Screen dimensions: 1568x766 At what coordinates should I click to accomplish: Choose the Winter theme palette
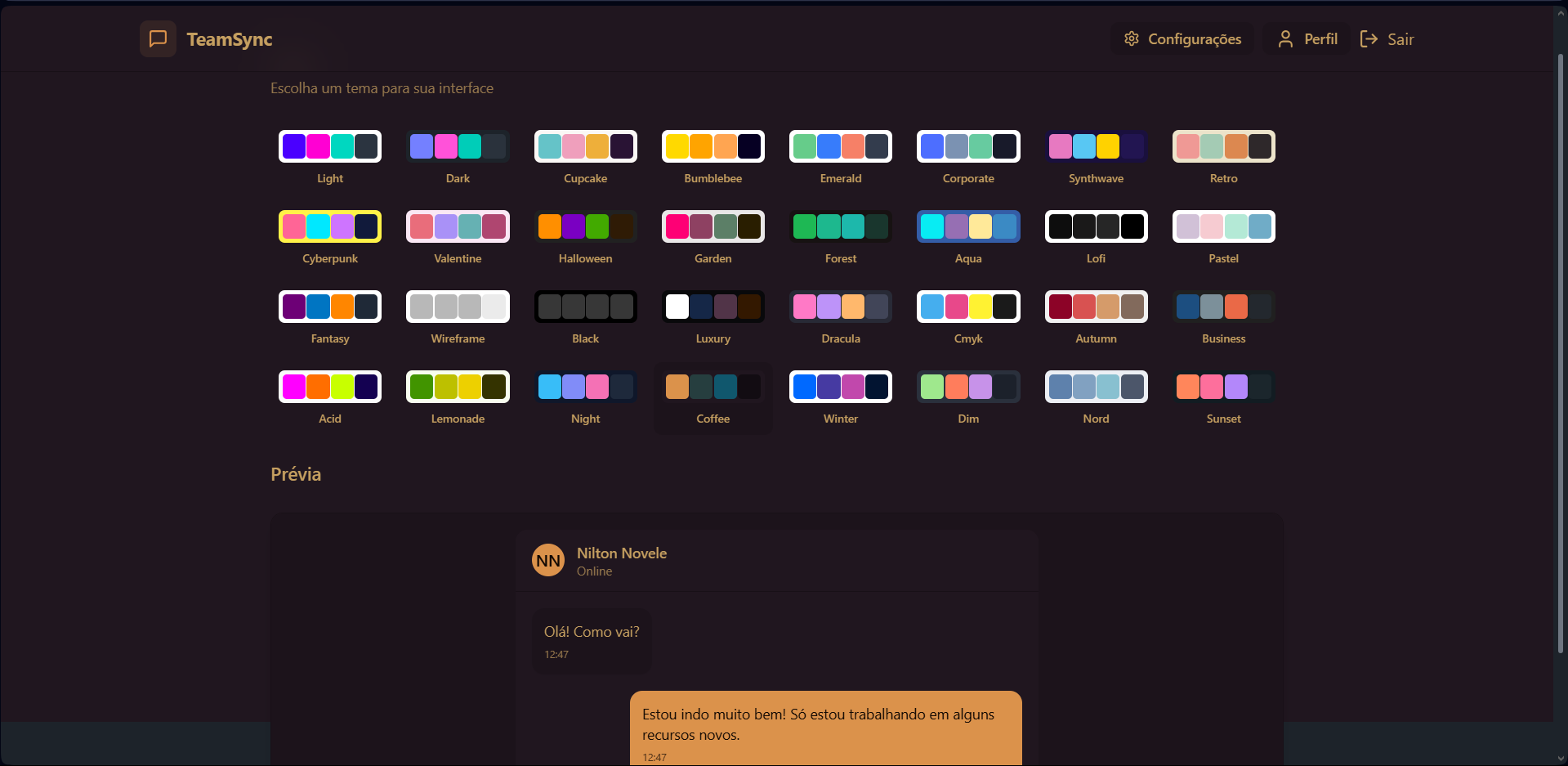tap(841, 387)
